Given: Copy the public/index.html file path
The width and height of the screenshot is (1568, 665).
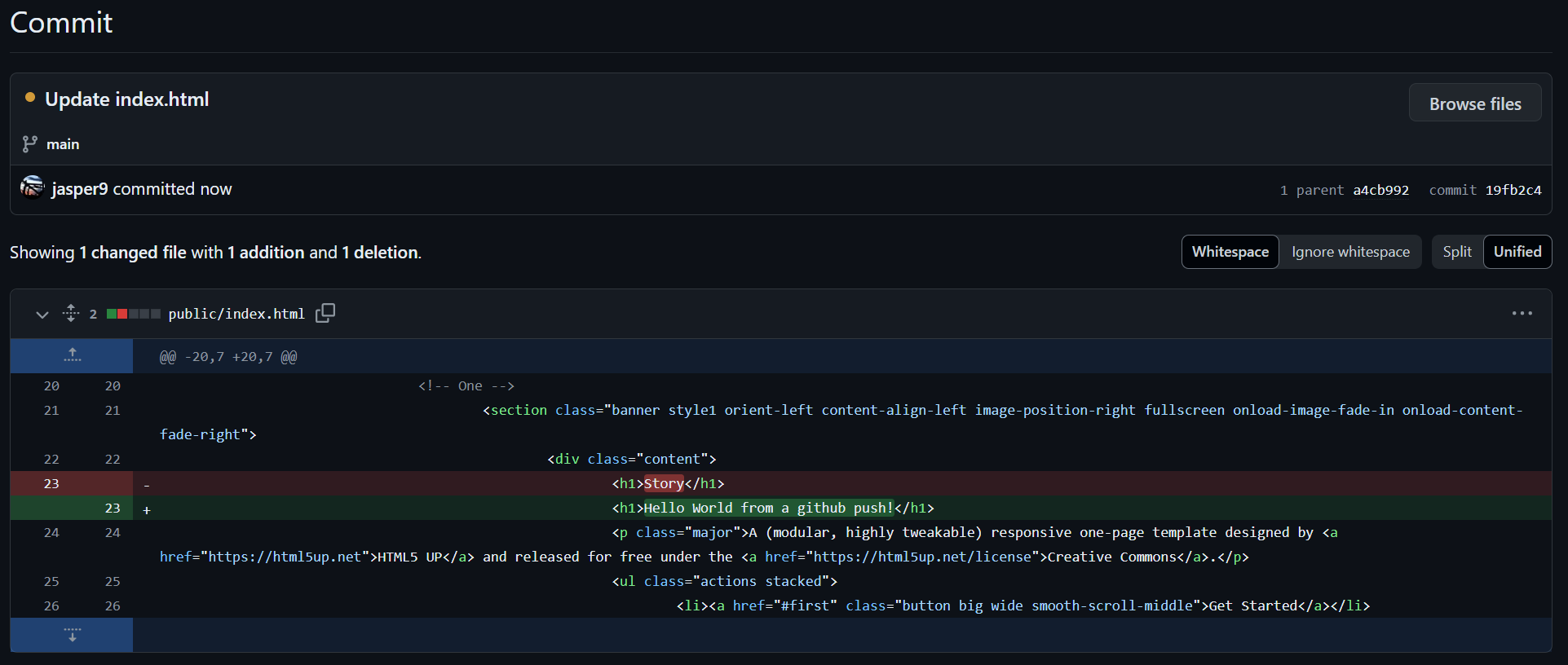Looking at the screenshot, I should (x=325, y=313).
